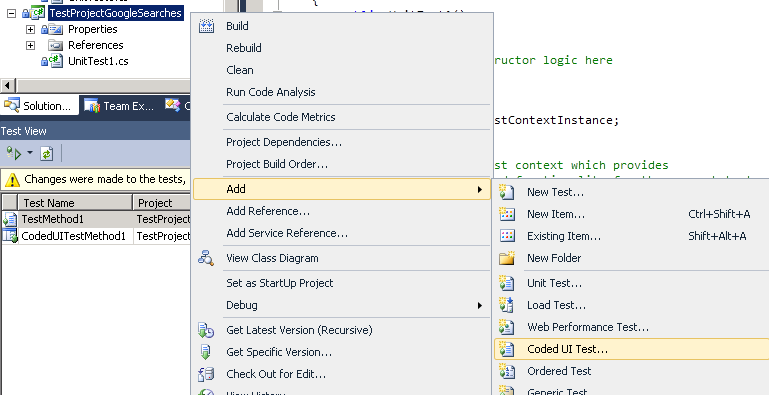Image resolution: width=769 pixels, height=395 pixels.
Task: Collapse the TestProjectGoogleSearches project node
Action: point(12,13)
